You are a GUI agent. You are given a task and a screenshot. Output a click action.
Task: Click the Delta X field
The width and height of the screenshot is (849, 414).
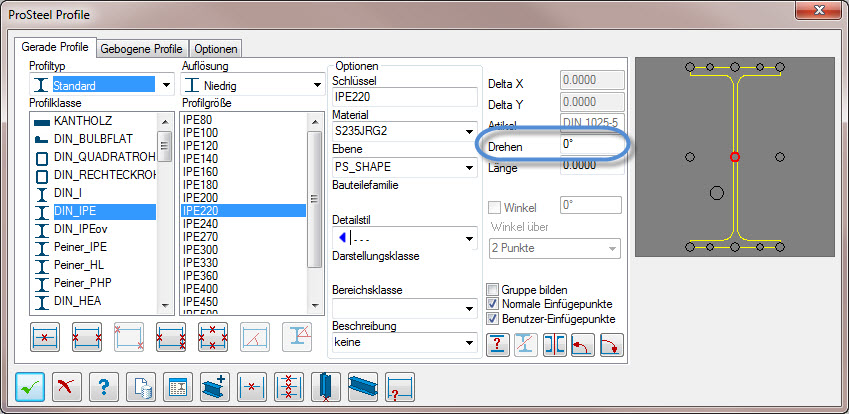[x=592, y=80]
